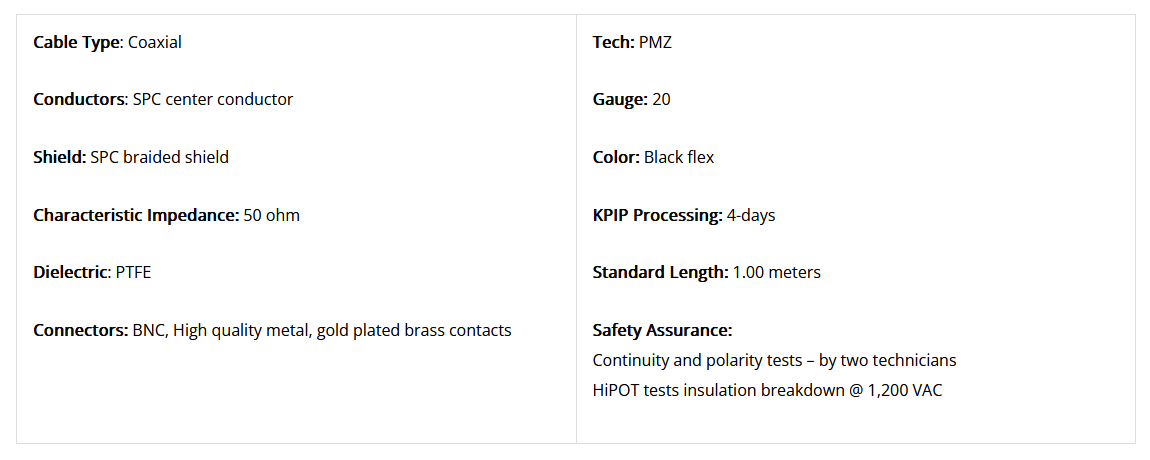
Task: Click the Tech label
Action: (x=613, y=43)
